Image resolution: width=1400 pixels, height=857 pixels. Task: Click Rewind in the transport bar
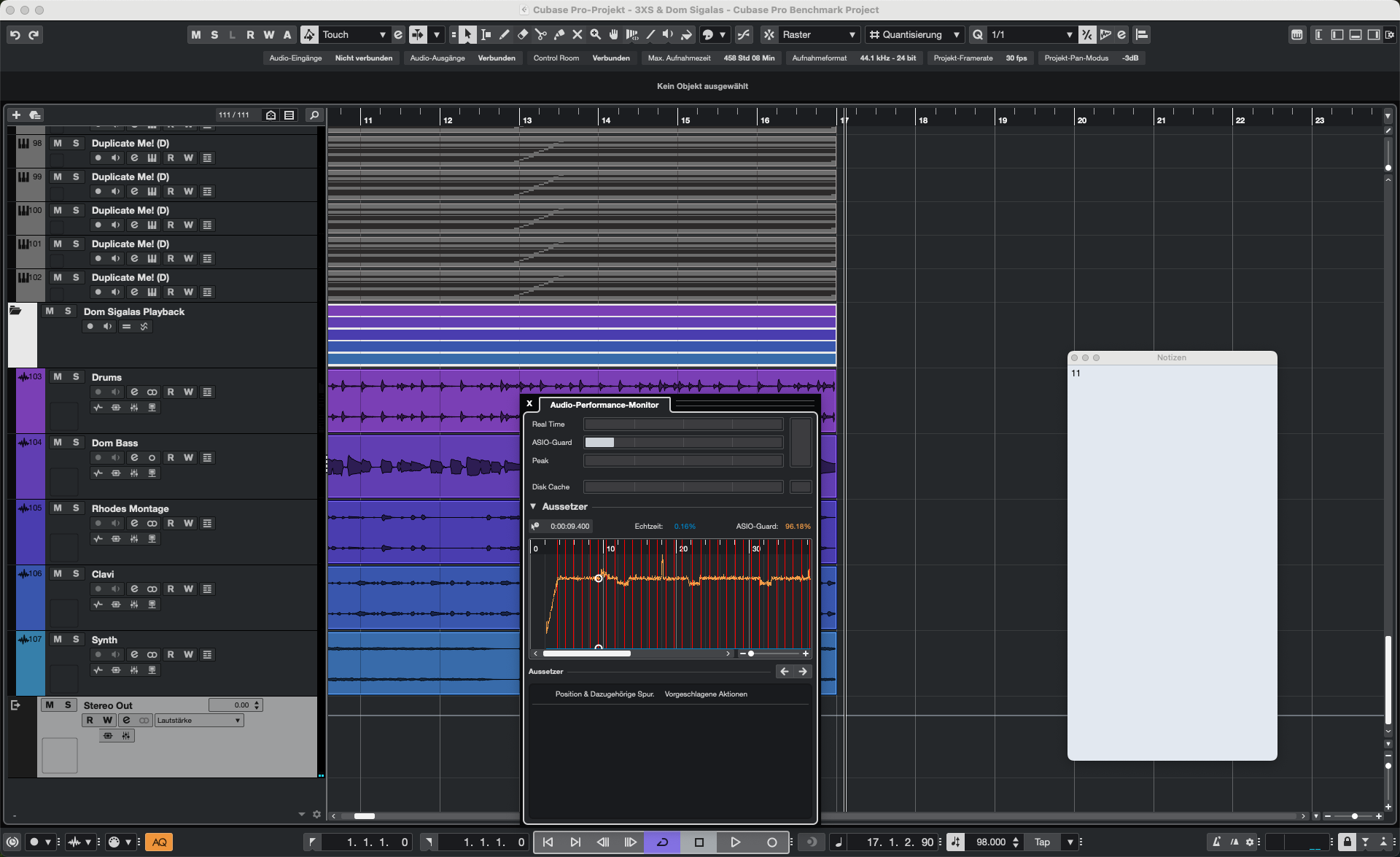603,842
